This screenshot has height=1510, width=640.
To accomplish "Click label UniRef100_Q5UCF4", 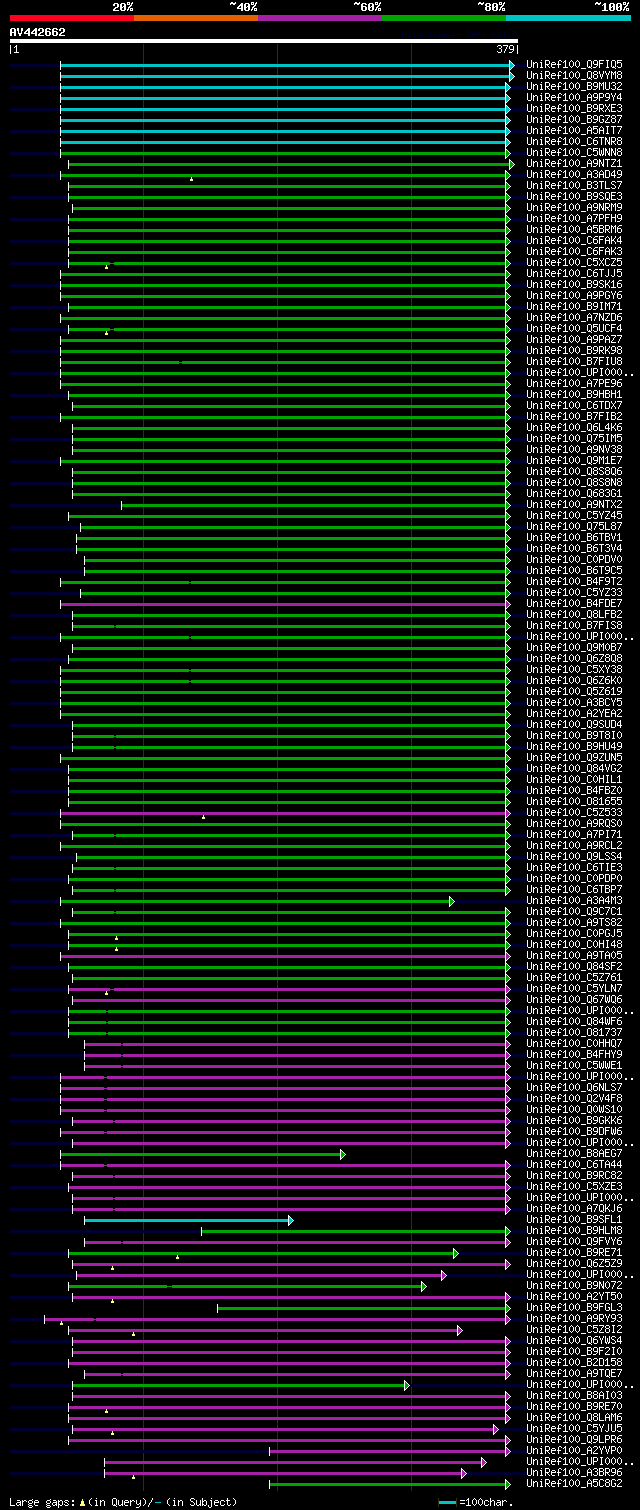I will [574, 328].
